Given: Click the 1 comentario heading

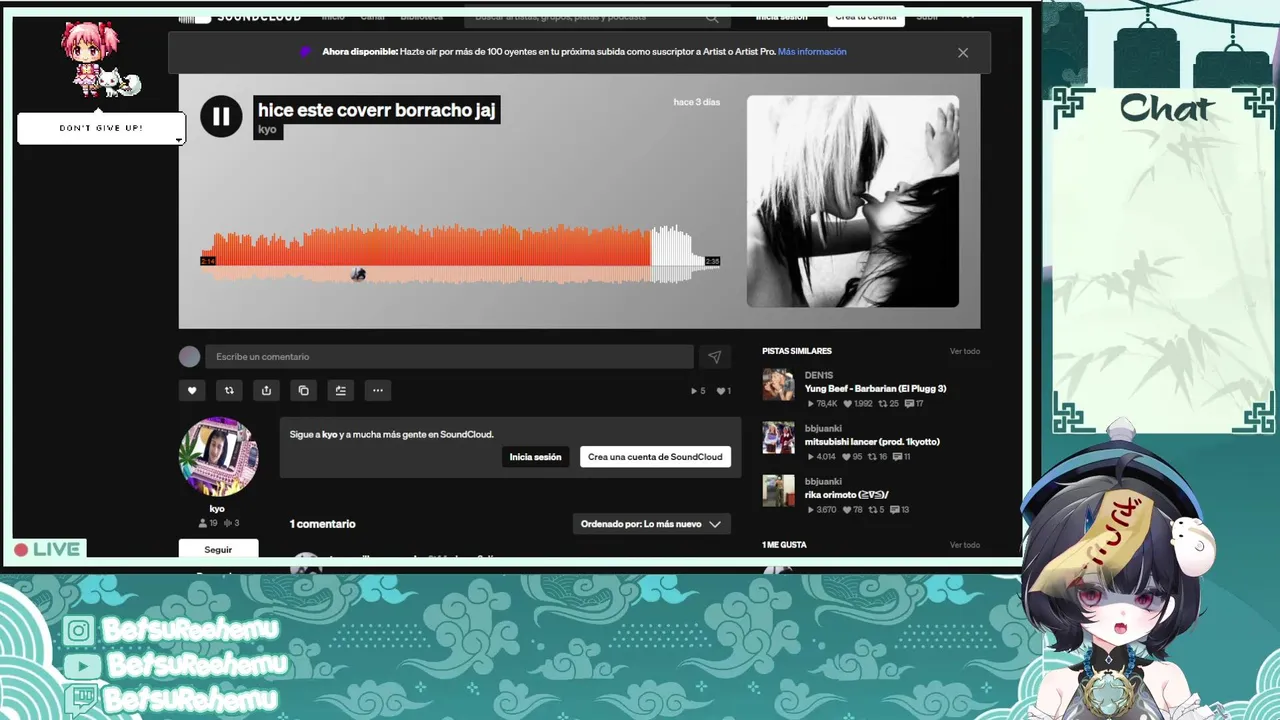Looking at the screenshot, I should pos(322,524).
